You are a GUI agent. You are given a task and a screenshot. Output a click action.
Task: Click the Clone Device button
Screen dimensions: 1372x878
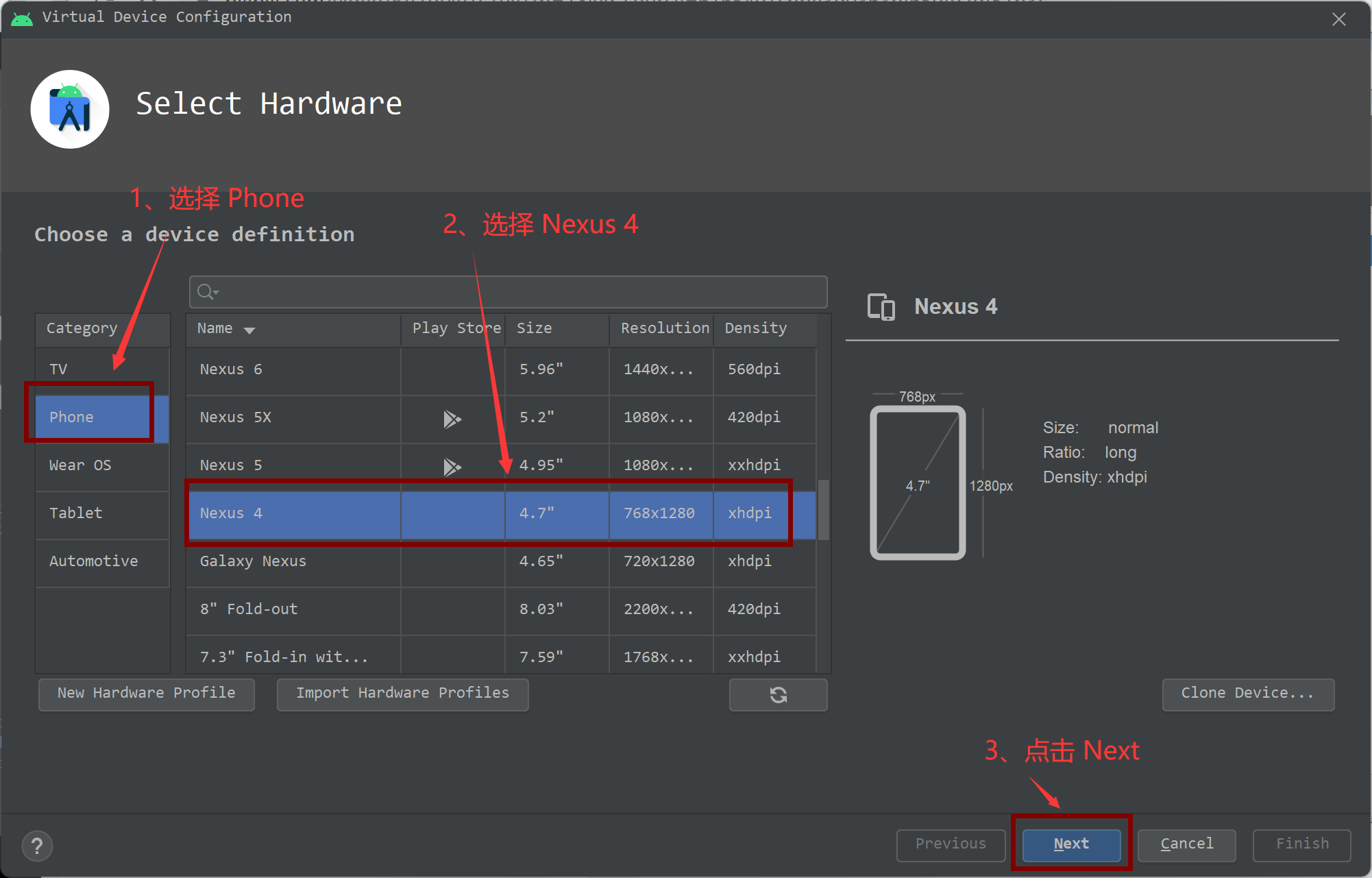point(1248,694)
